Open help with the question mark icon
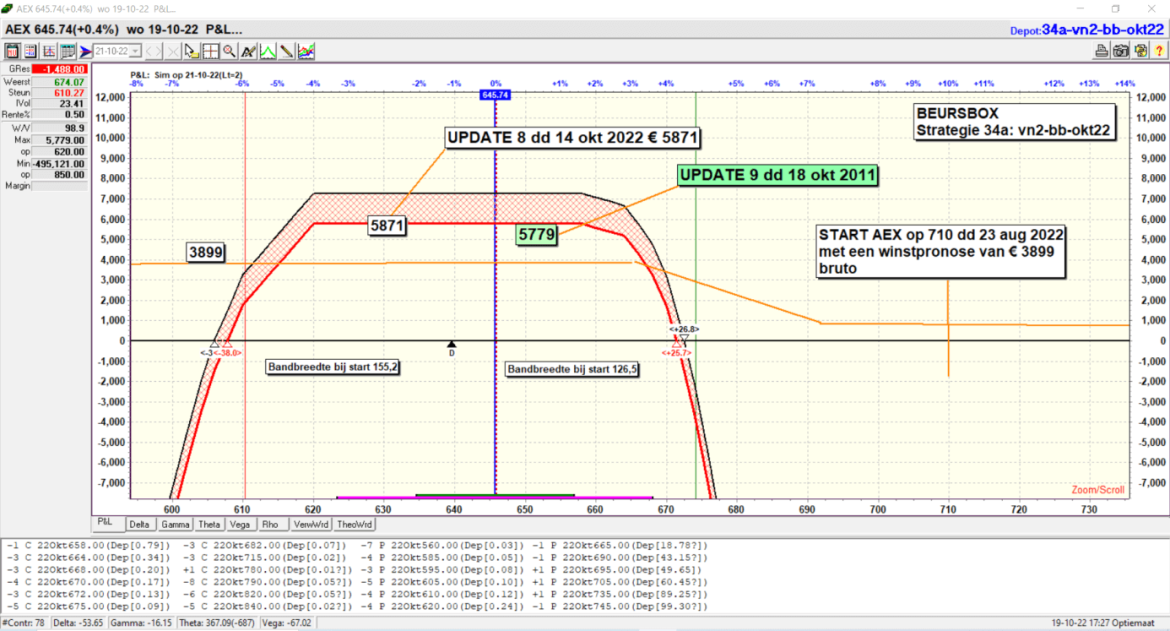 (x=1159, y=51)
